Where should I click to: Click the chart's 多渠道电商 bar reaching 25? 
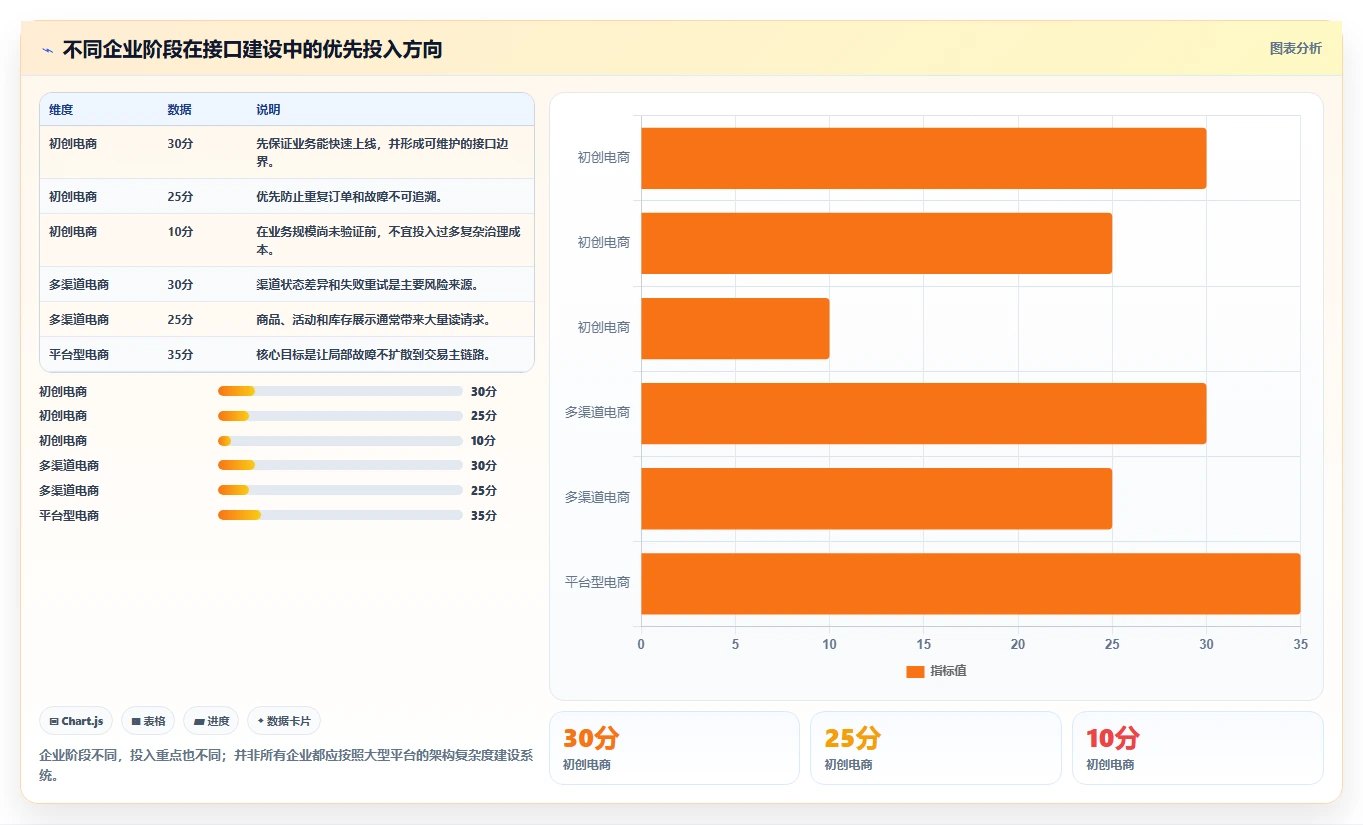click(876, 498)
